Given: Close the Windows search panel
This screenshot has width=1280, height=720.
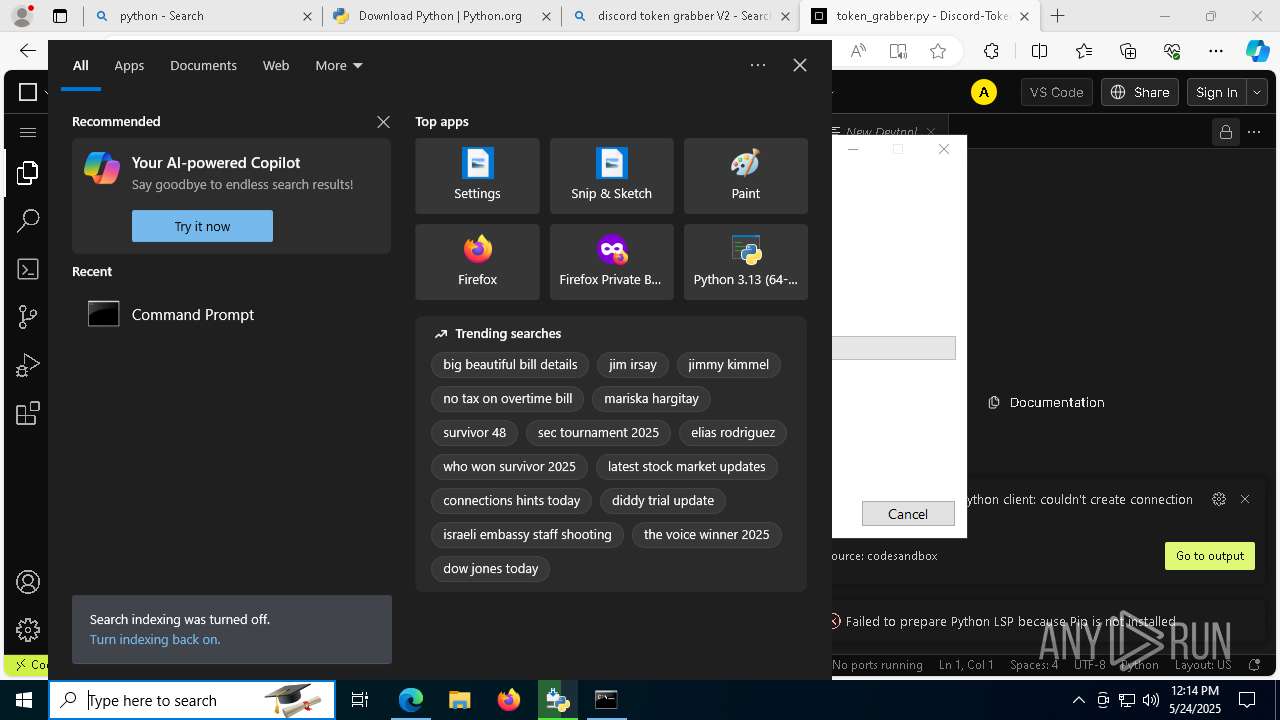Looking at the screenshot, I should [x=800, y=65].
